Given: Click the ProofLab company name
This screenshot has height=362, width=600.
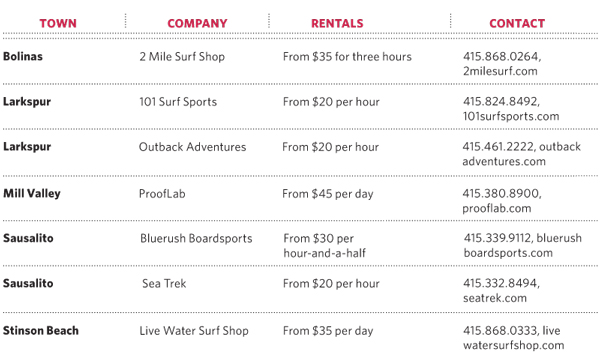Looking at the screenshot, I should click(162, 194).
